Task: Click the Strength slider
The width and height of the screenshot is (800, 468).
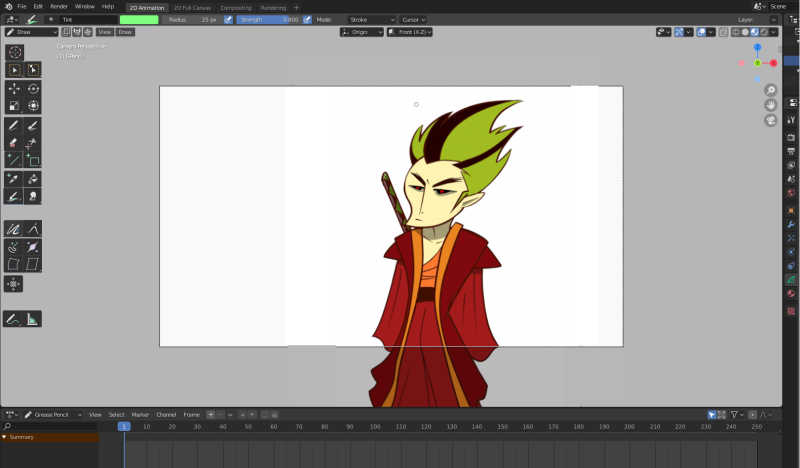Action: click(x=268, y=19)
